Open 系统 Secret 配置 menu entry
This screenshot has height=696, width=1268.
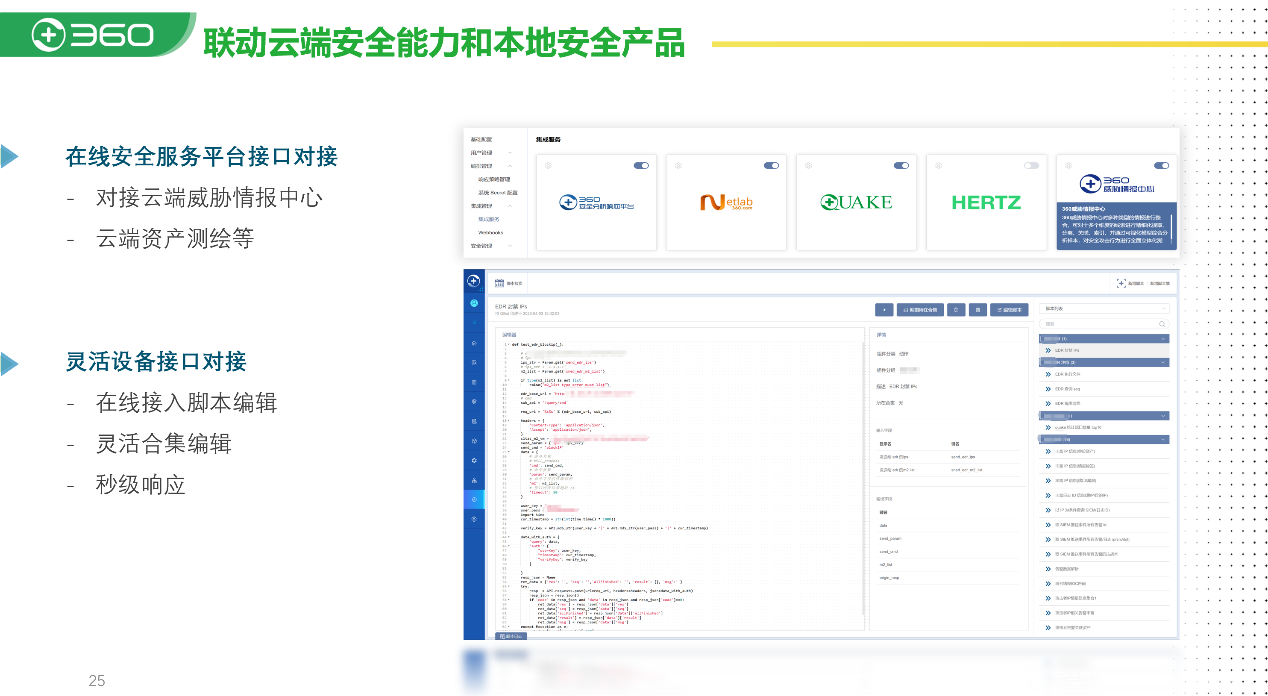[498, 192]
